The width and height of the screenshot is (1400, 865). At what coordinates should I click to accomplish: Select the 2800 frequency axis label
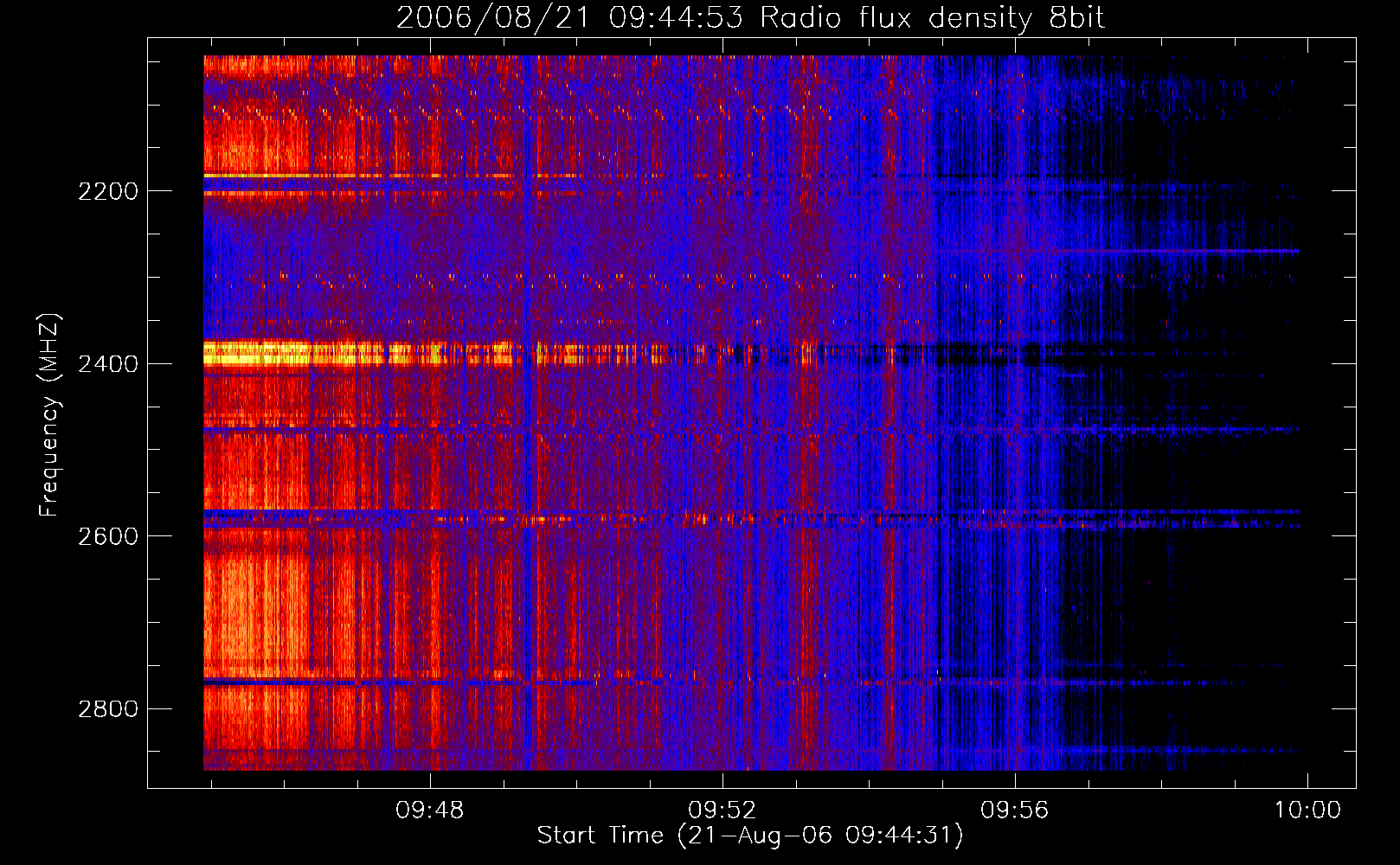[108, 709]
